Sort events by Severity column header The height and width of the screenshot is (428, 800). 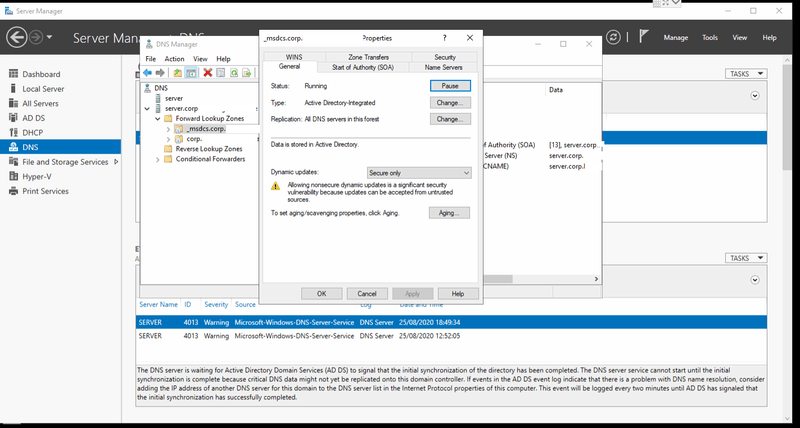pyautogui.click(x=216, y=305)
